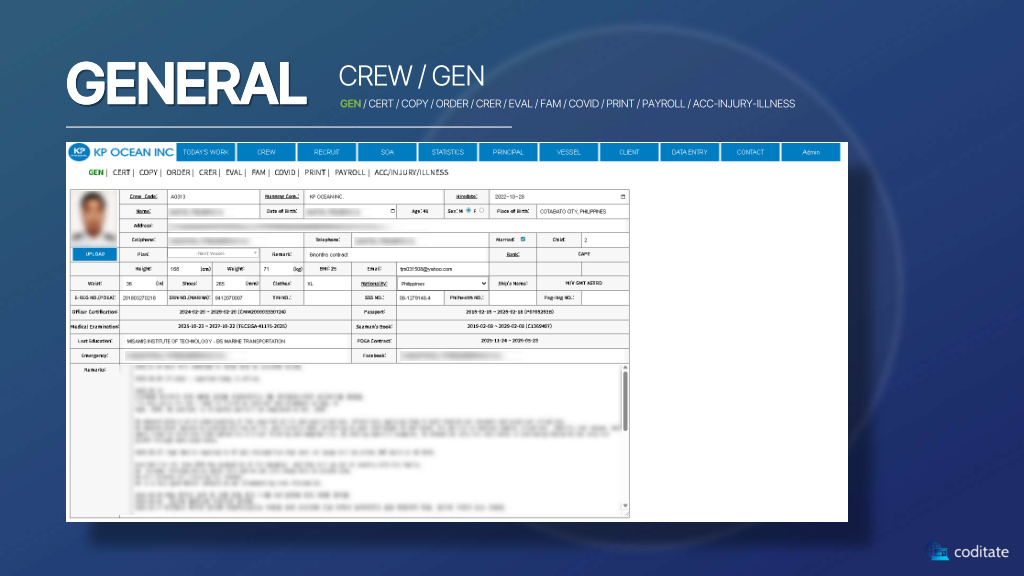Click the Place of Birth field
The height and width of the screenshot is (576, 1024).
583,212
